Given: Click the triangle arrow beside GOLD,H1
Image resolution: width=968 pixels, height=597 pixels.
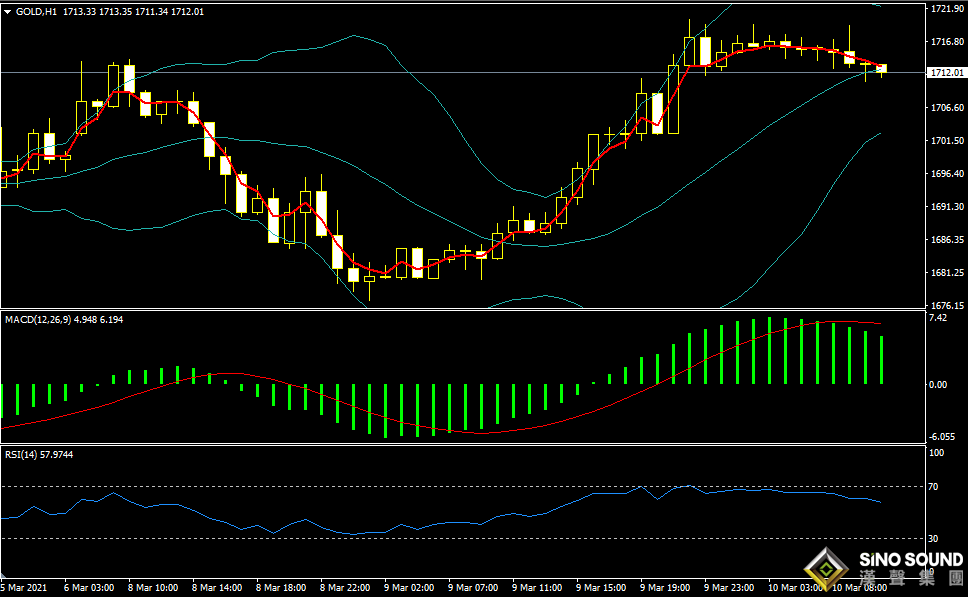Looking at the screenshot, I should pyautogui.click(x=8, y=11).
